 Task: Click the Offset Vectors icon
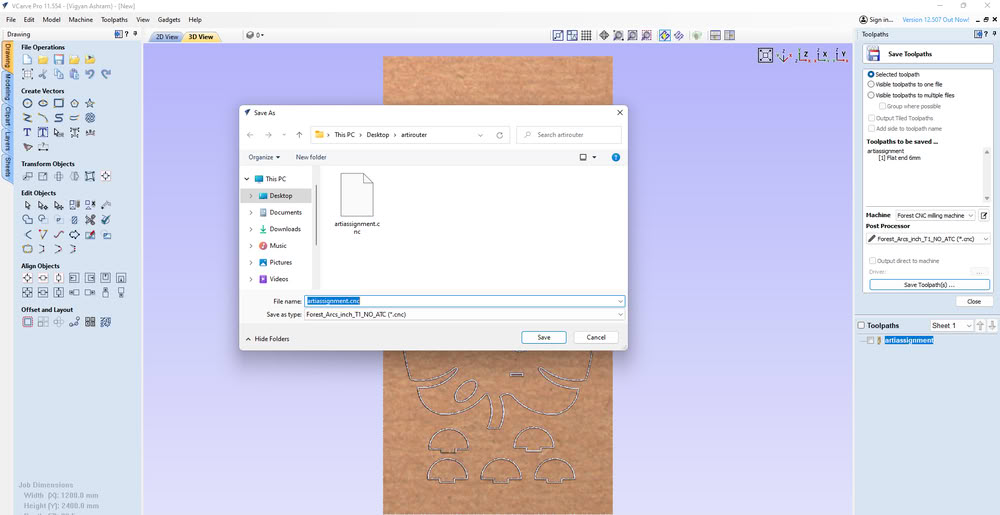click(x=27, y=322)
